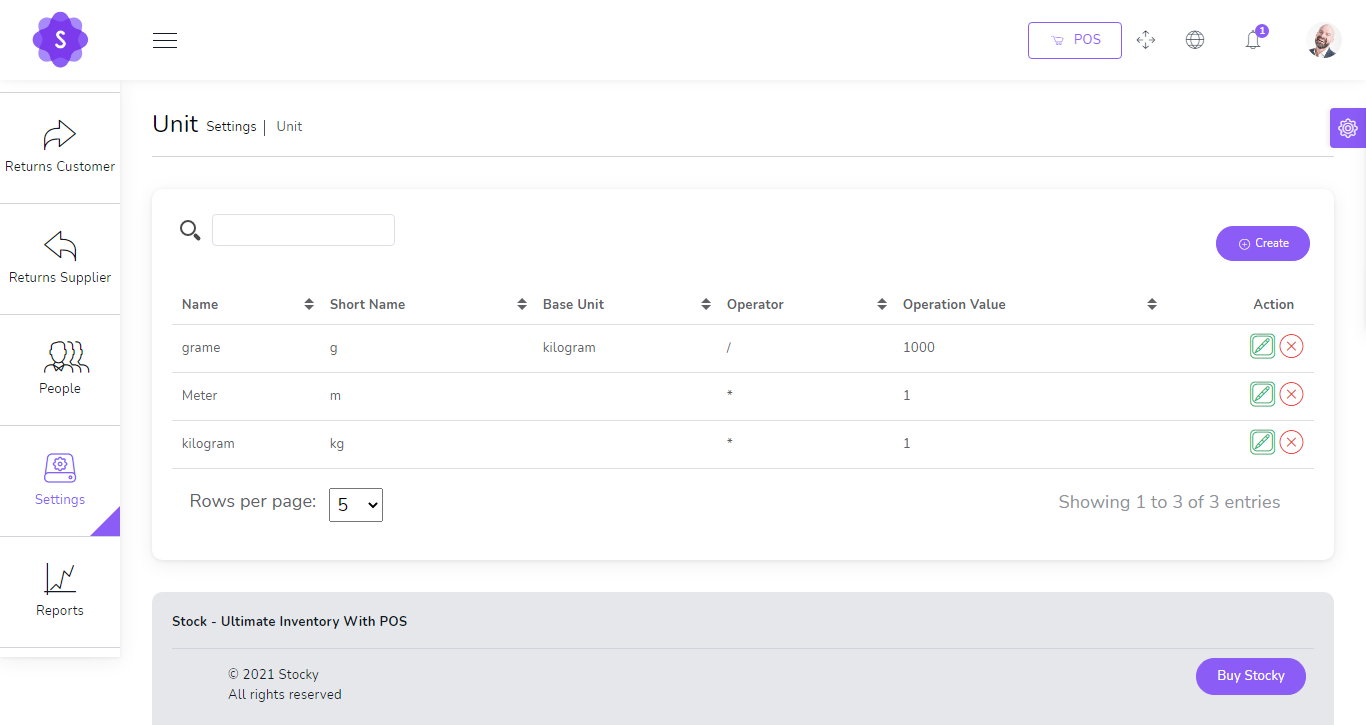Open Returns Customer in sidebar
Viewport: 1366px width, 725px height.
[60, 148]
